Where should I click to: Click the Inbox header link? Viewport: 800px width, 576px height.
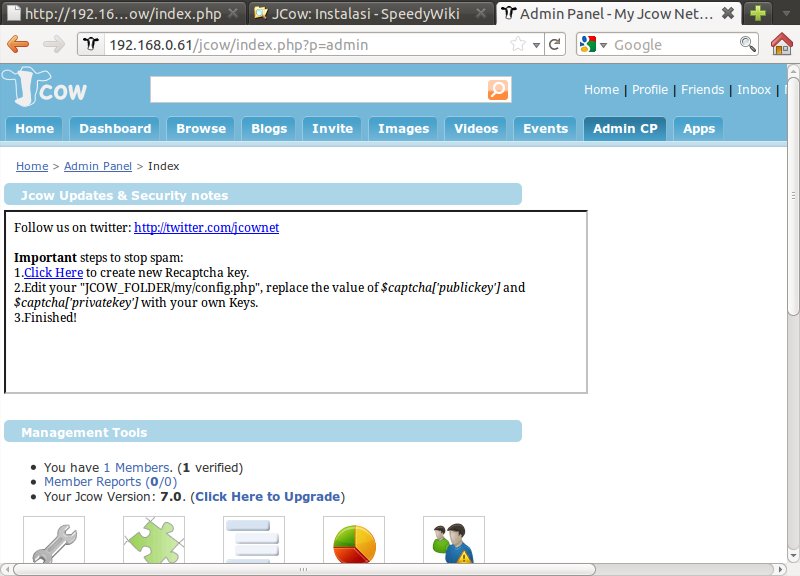tap(754, 90)
